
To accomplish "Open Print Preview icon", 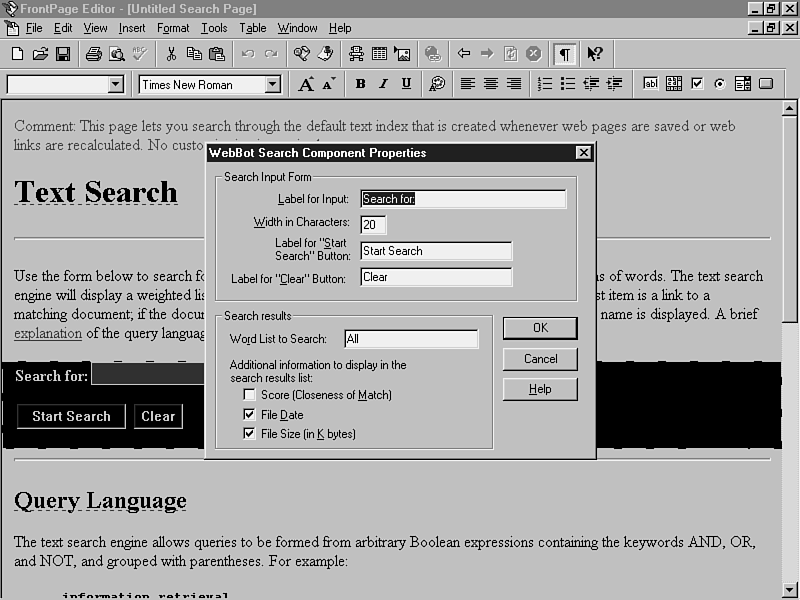I will coord(117,54).
